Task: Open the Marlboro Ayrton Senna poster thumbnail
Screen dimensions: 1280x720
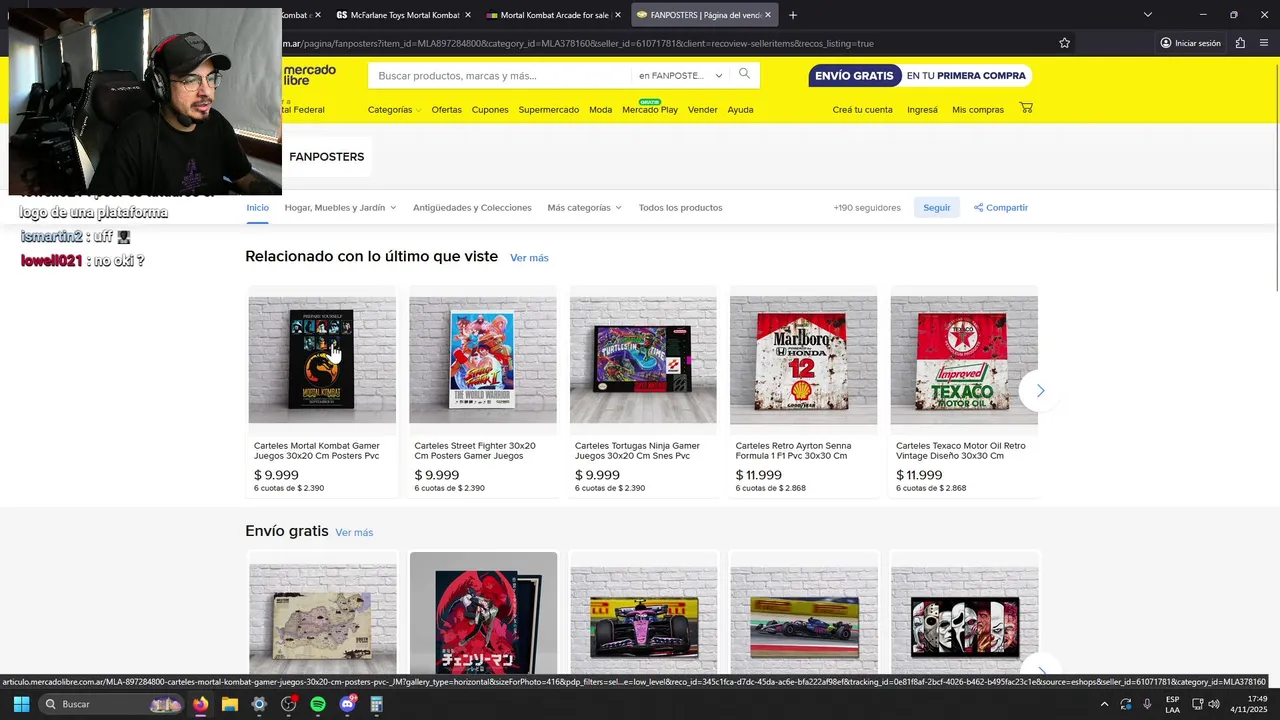Action: (x=804, y=360)
